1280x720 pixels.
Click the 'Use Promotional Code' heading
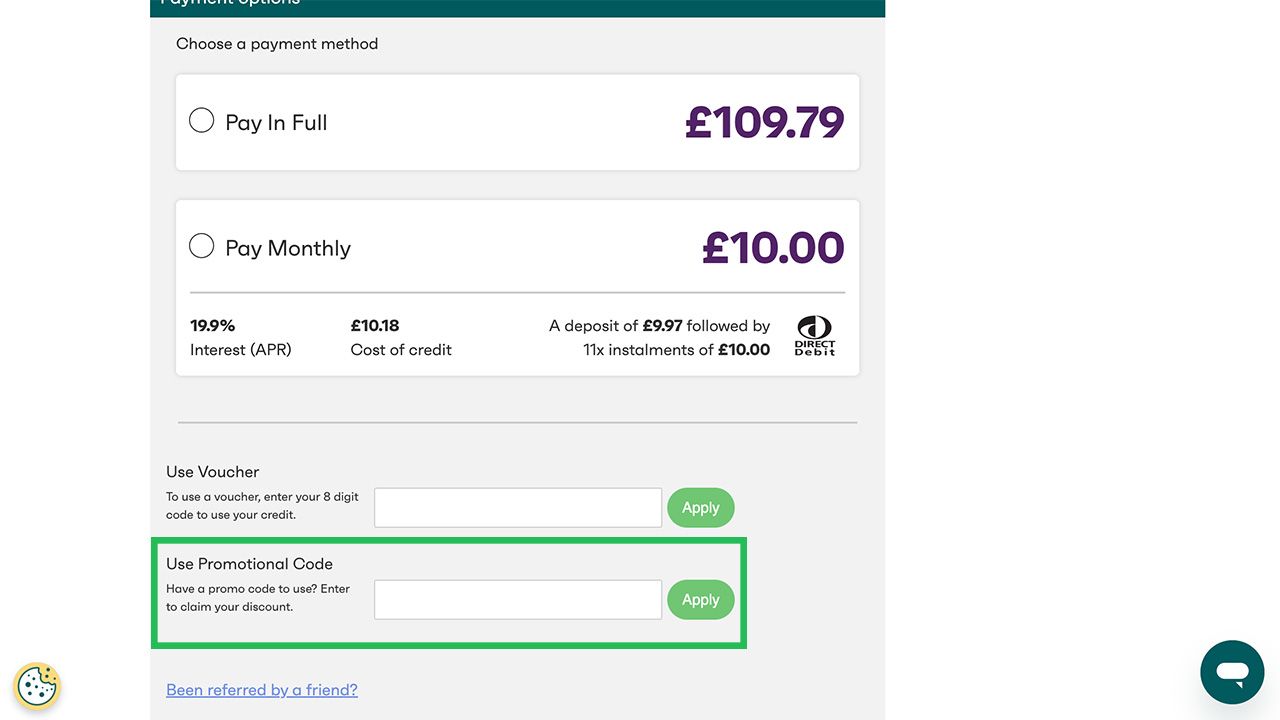[x=249, y=564]
